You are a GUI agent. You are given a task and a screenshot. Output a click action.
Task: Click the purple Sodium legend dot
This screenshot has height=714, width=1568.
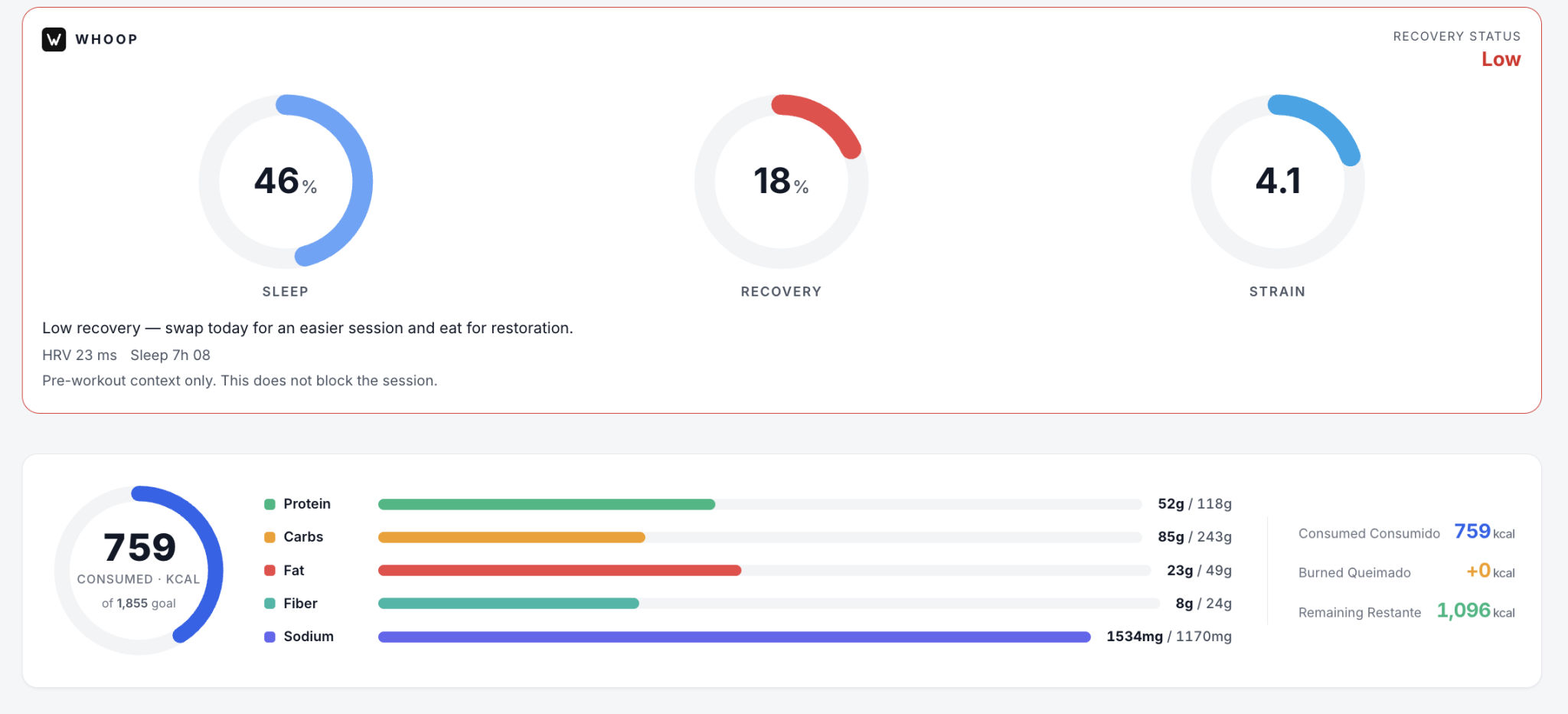pos(269,637)
